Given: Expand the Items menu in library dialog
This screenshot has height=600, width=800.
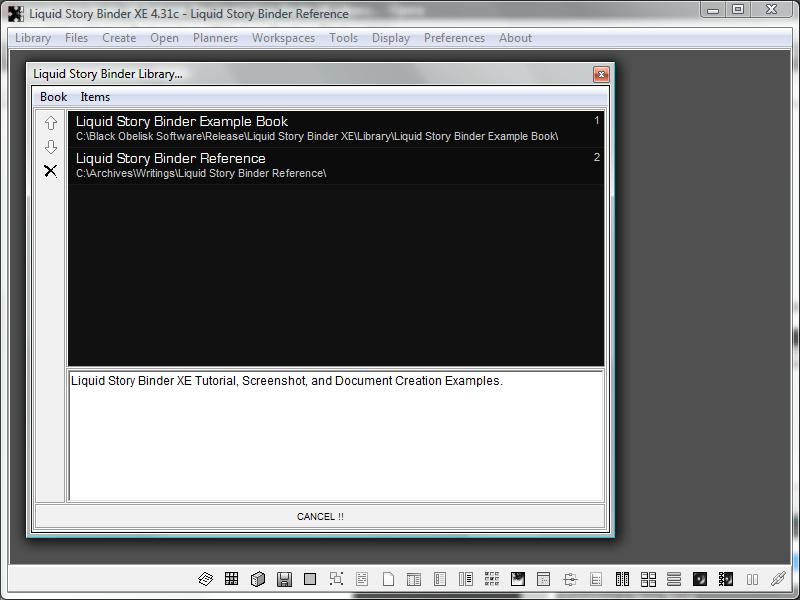Looking at the screenshot, I should 95,97.
